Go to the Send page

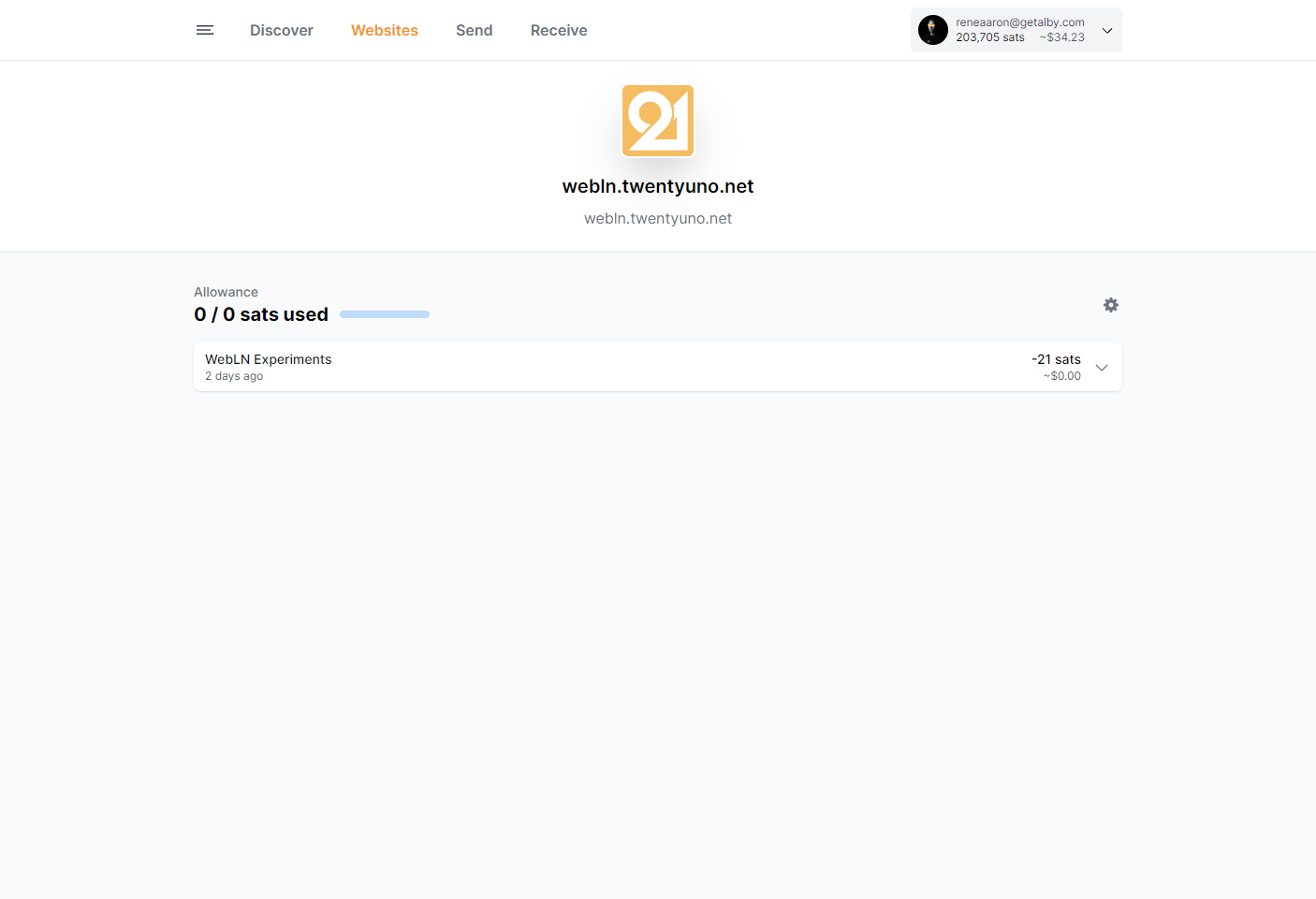[474, 30]
